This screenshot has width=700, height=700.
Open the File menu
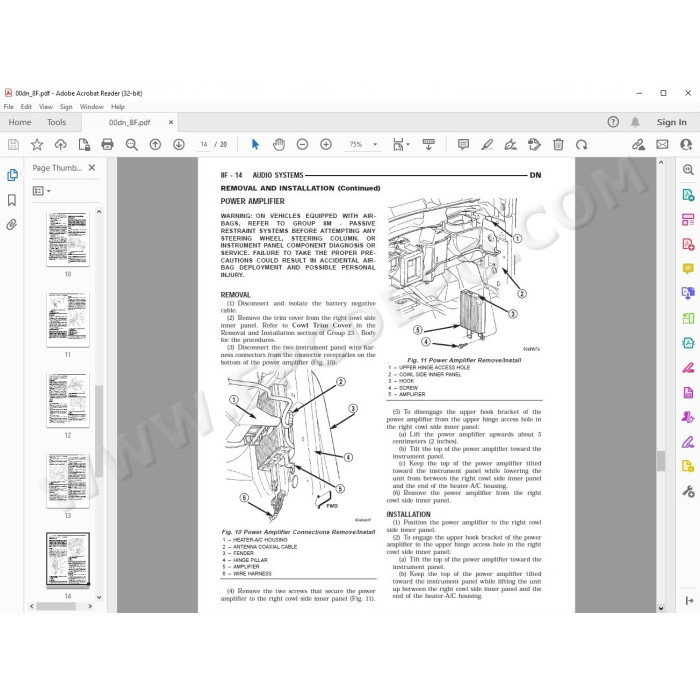pos(8,107)
